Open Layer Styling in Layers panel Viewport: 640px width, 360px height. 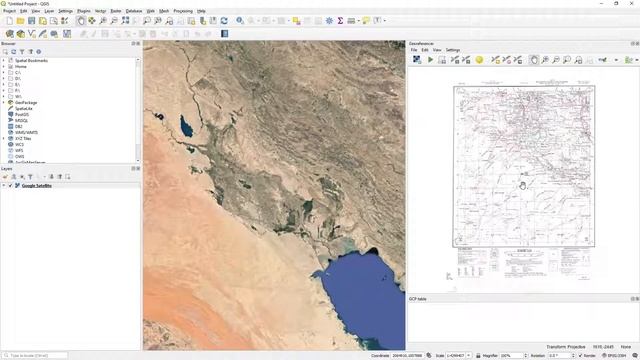tap(5, 177)
